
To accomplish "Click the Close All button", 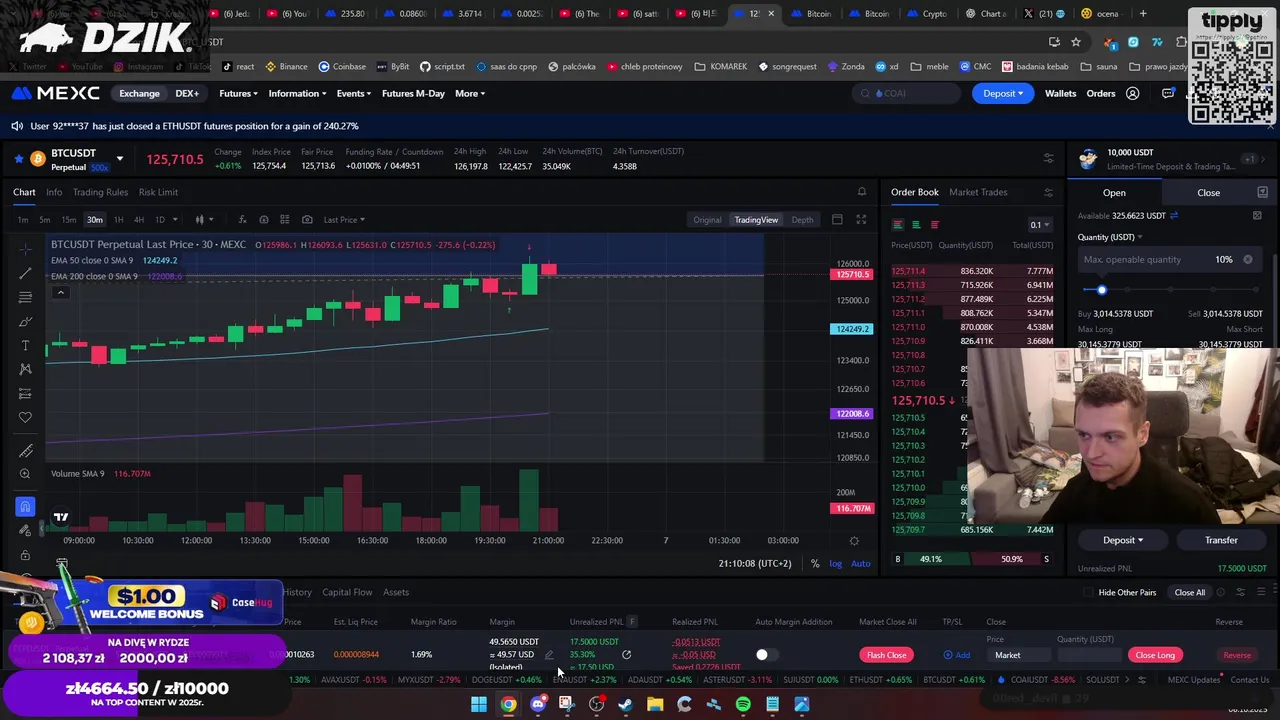I will [x=1190, y=593].
